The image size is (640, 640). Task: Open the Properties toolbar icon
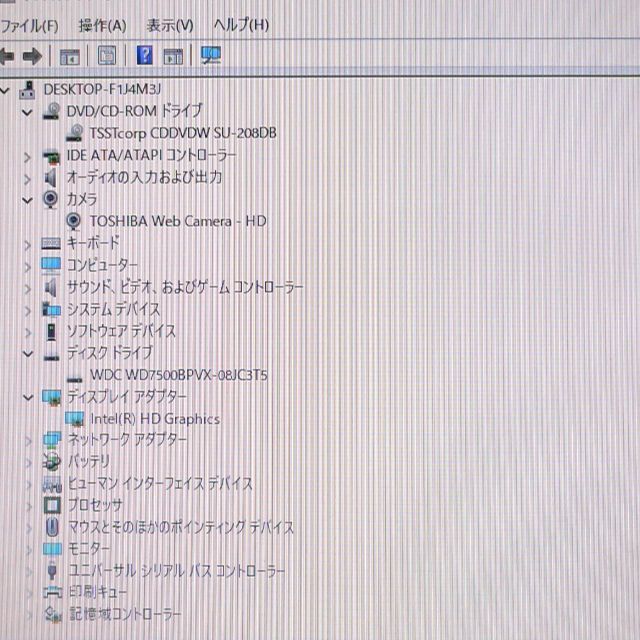pos(107,56)
